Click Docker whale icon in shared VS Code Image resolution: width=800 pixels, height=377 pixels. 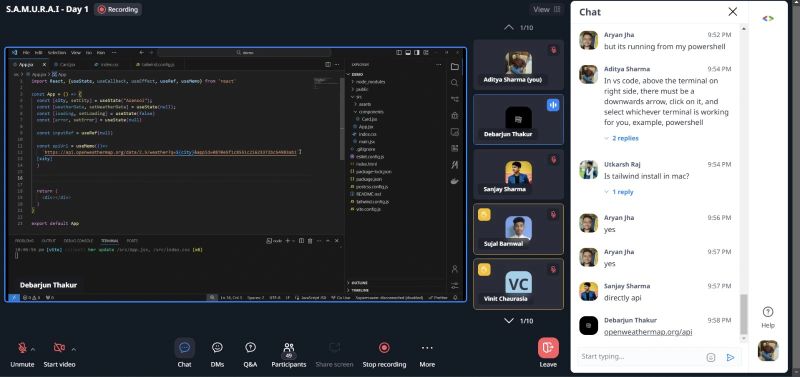(x=455, y=181)
